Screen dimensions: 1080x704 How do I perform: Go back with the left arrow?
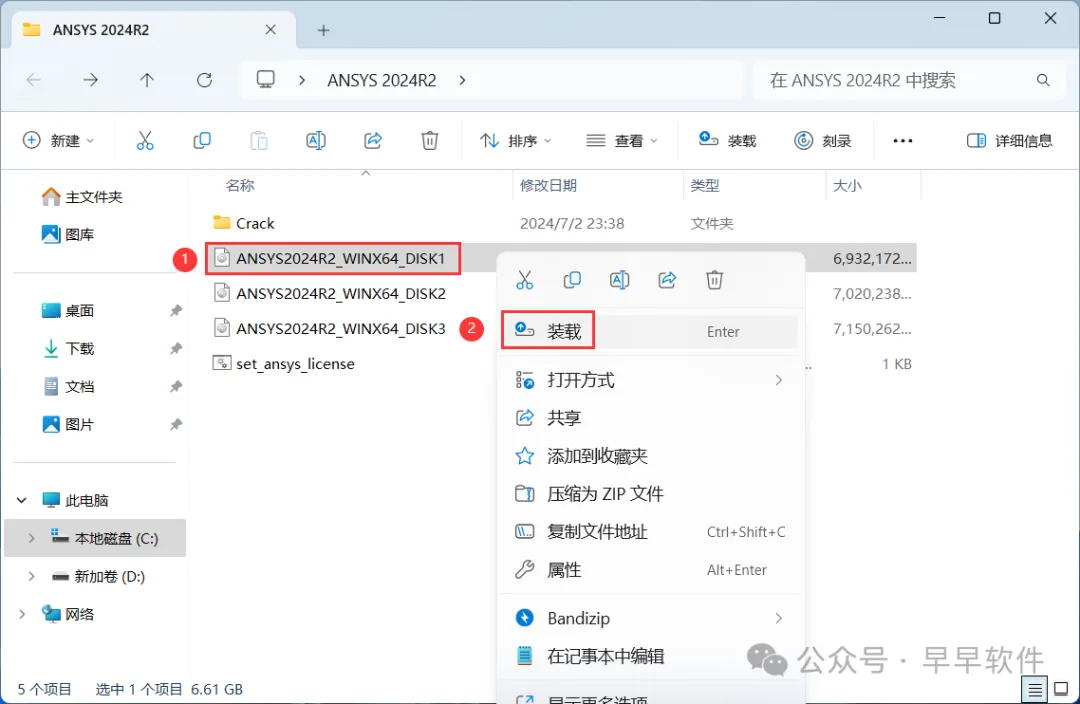tap(33, 80)
